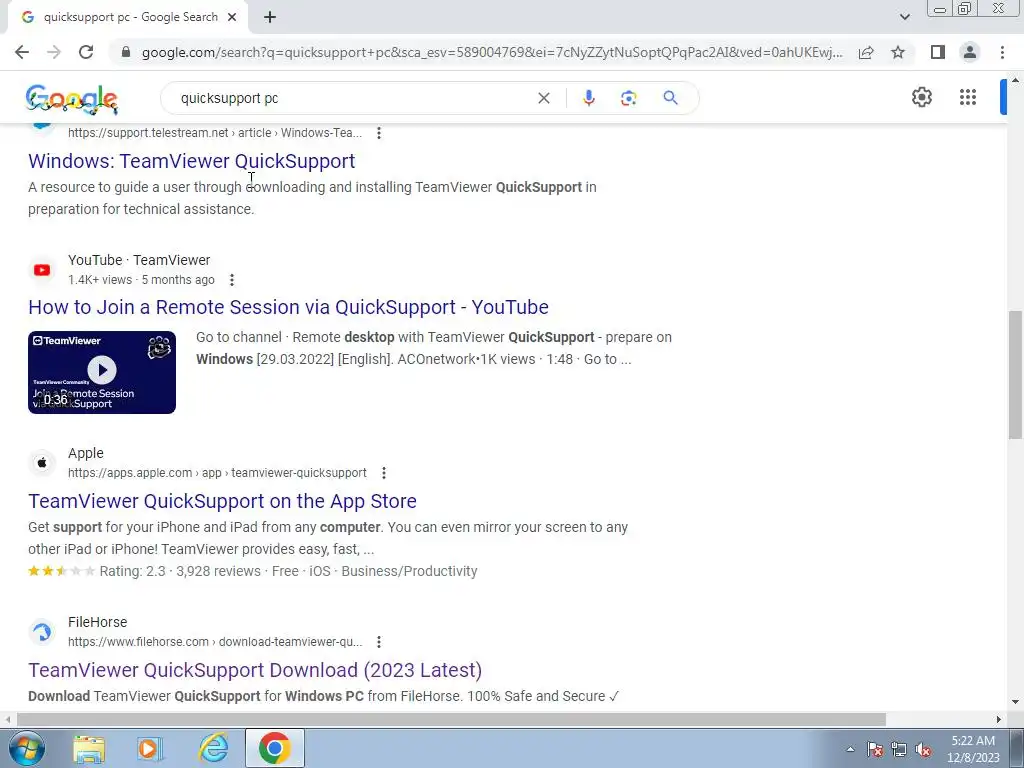This screenshot has height=768, width=1024.
Task: Click the horizontal scrollbar right arrow
Action: click(999, 719)
